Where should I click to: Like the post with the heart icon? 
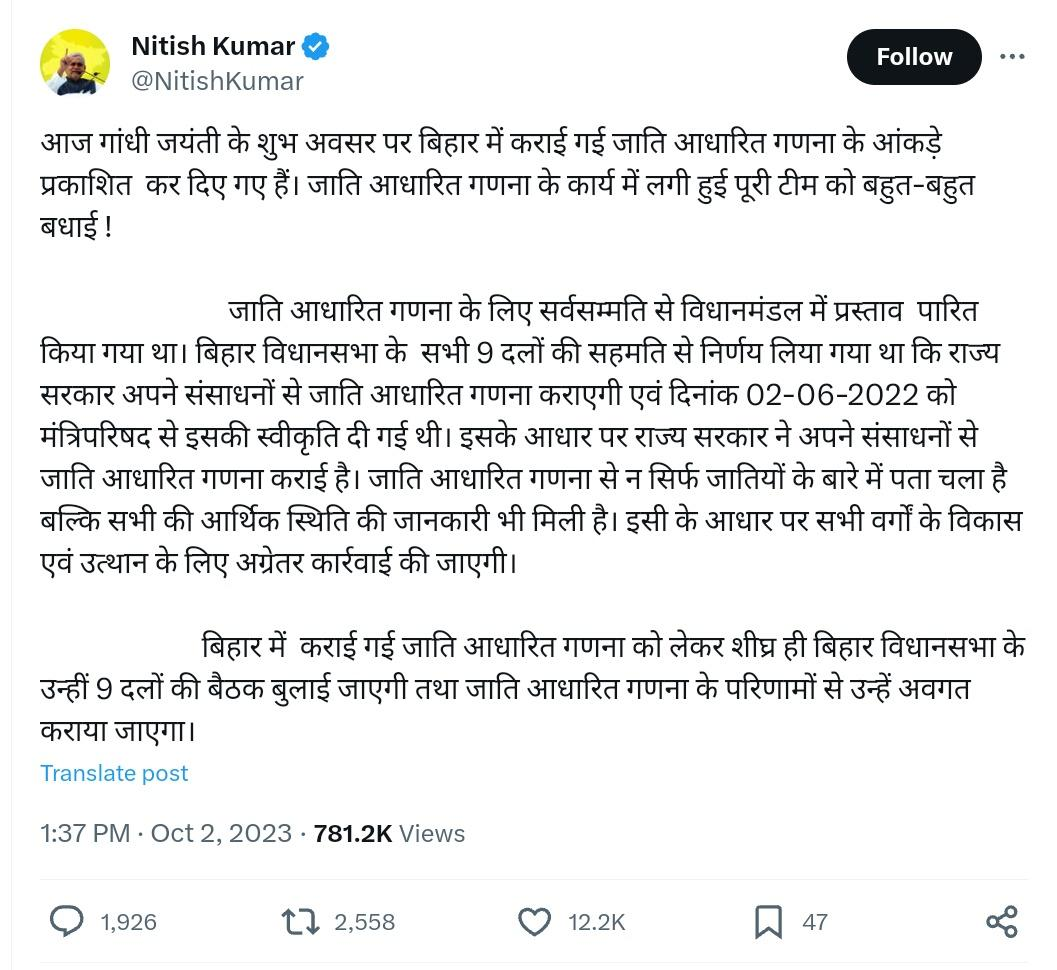coord(535,921)
